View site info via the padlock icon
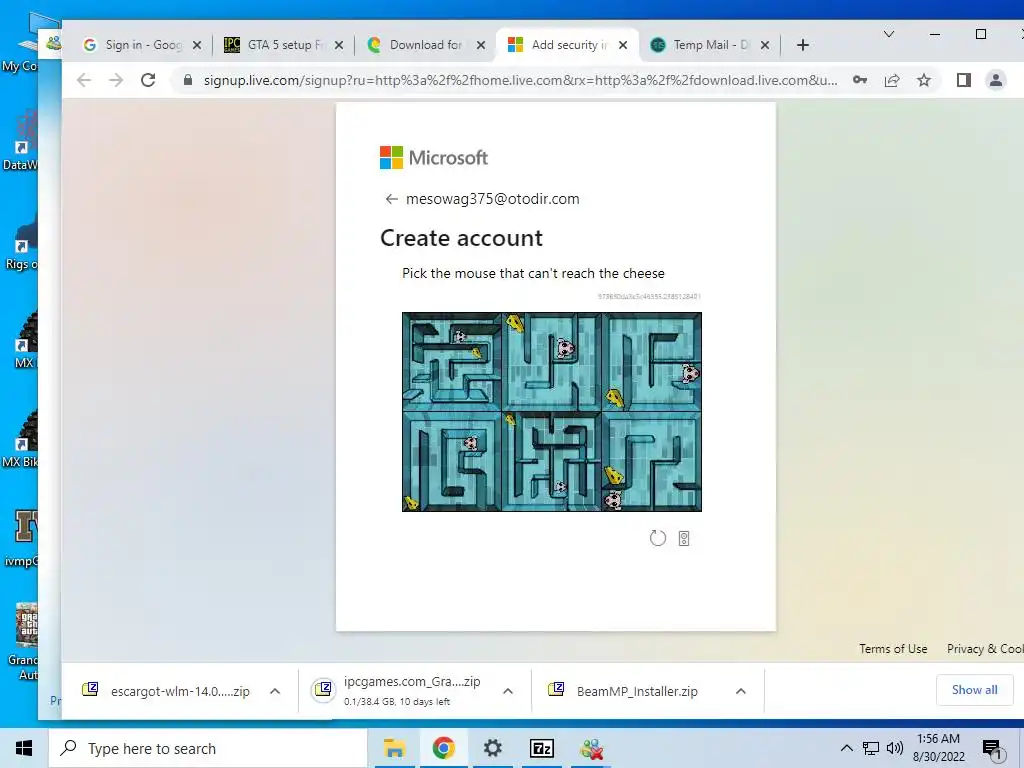Image resolution: width=1024 pixels, height=768 pixels. (x=188, y=80)
